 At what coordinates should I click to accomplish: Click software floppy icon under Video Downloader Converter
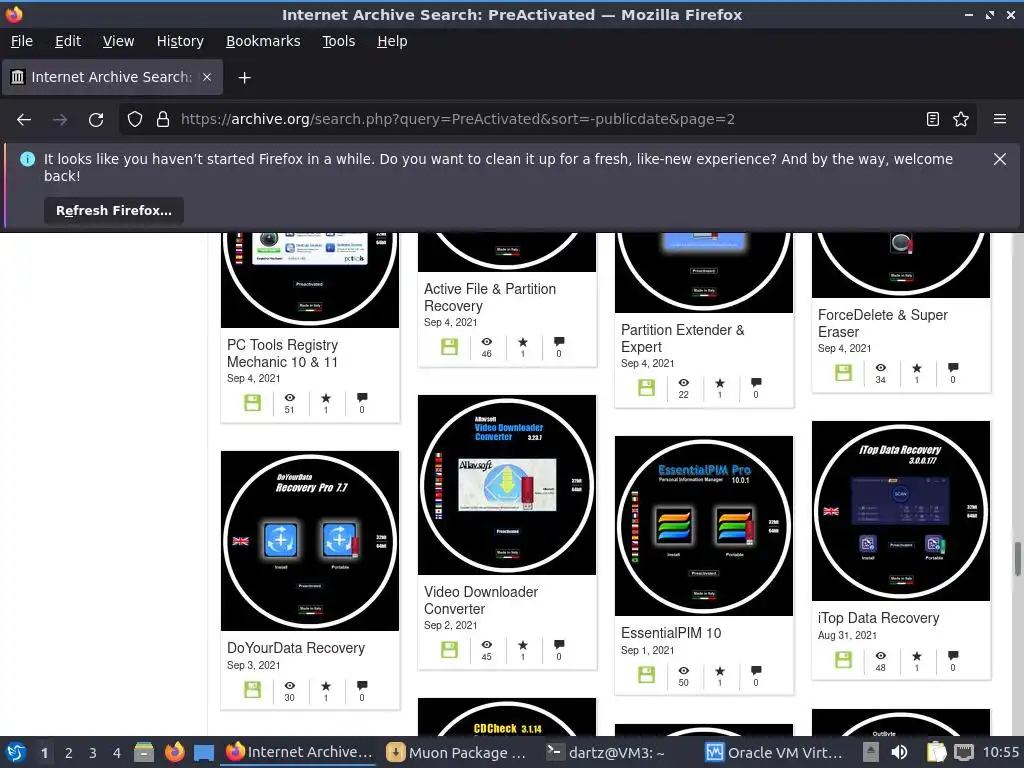pyautogui.click(x=449, y=650)
